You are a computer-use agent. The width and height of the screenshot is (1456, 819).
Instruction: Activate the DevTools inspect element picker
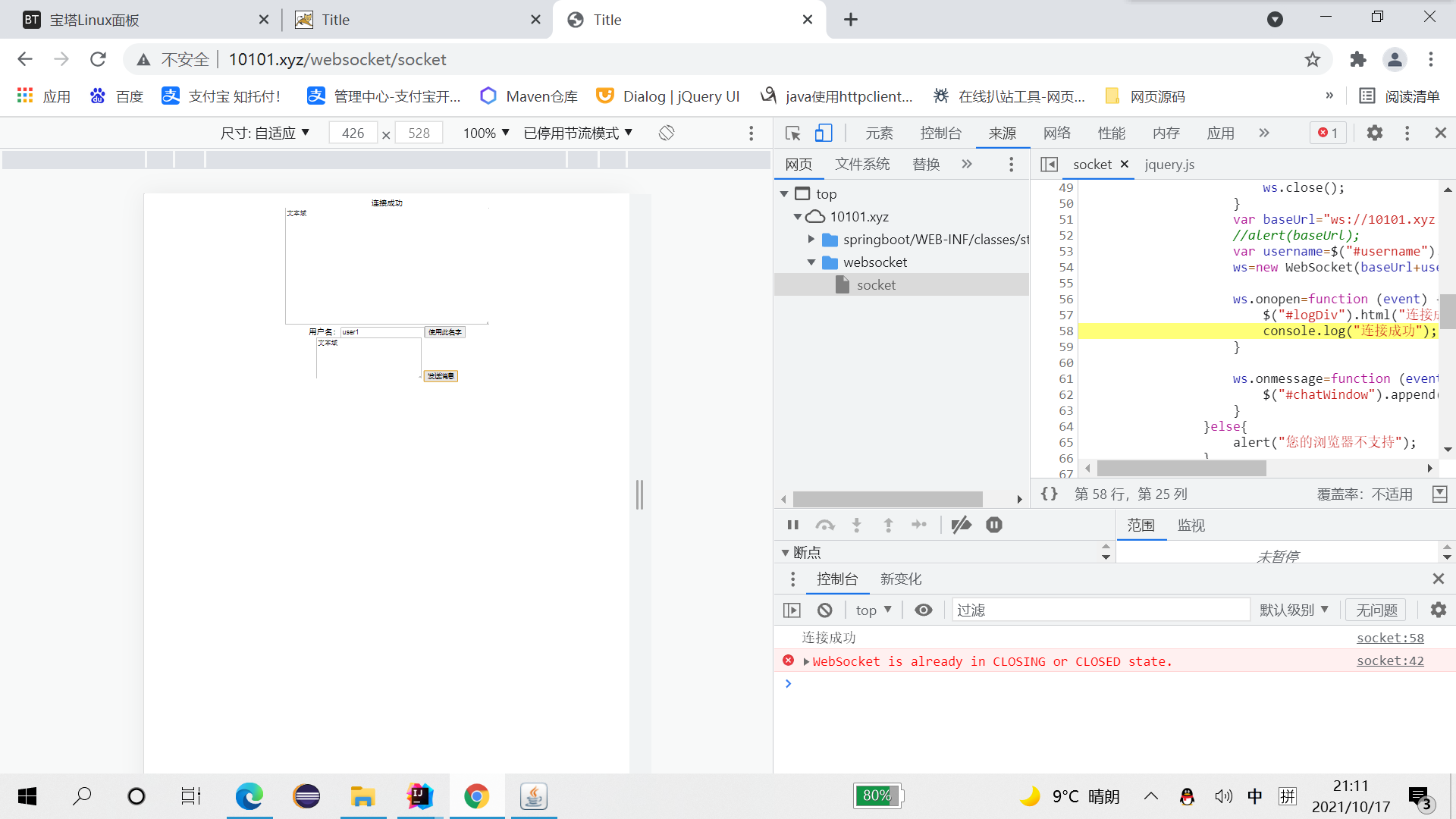(x=793, y=133)
